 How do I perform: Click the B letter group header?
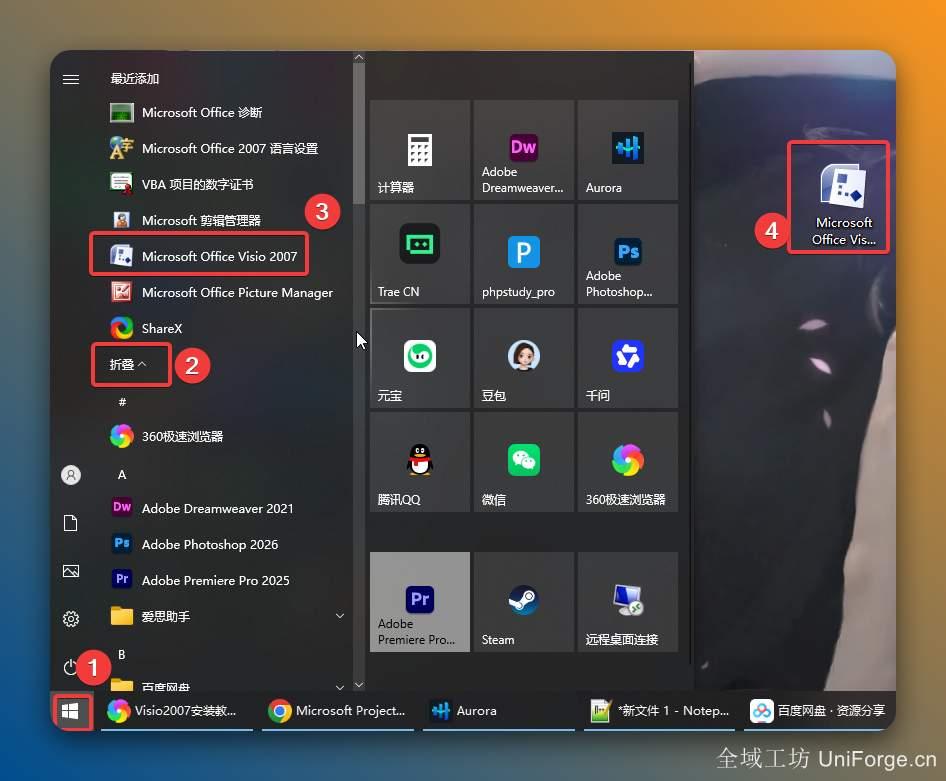(122, 654)
